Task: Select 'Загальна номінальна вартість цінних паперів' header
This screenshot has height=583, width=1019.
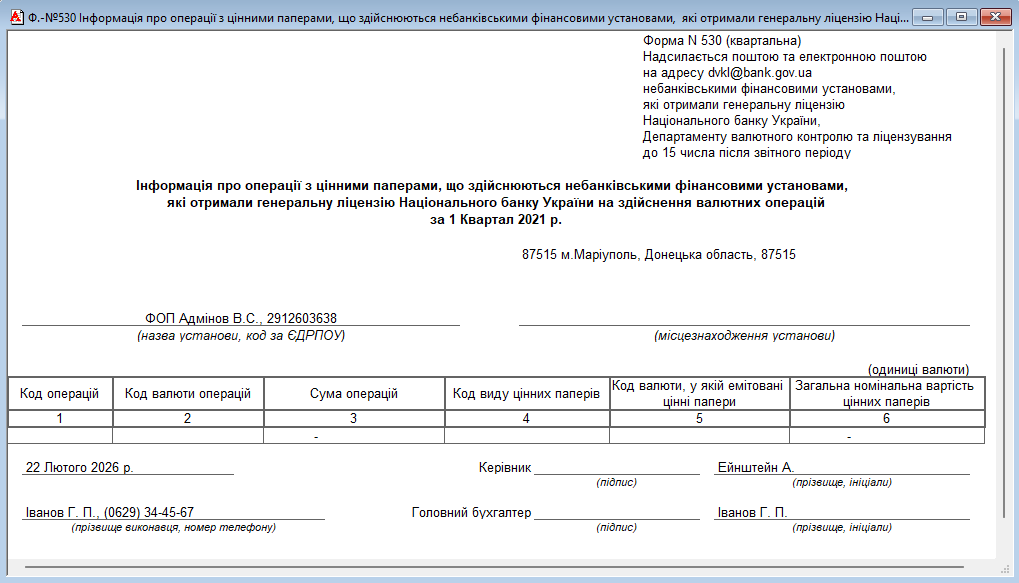Action: pyautogui.click(x=884, y=394)
